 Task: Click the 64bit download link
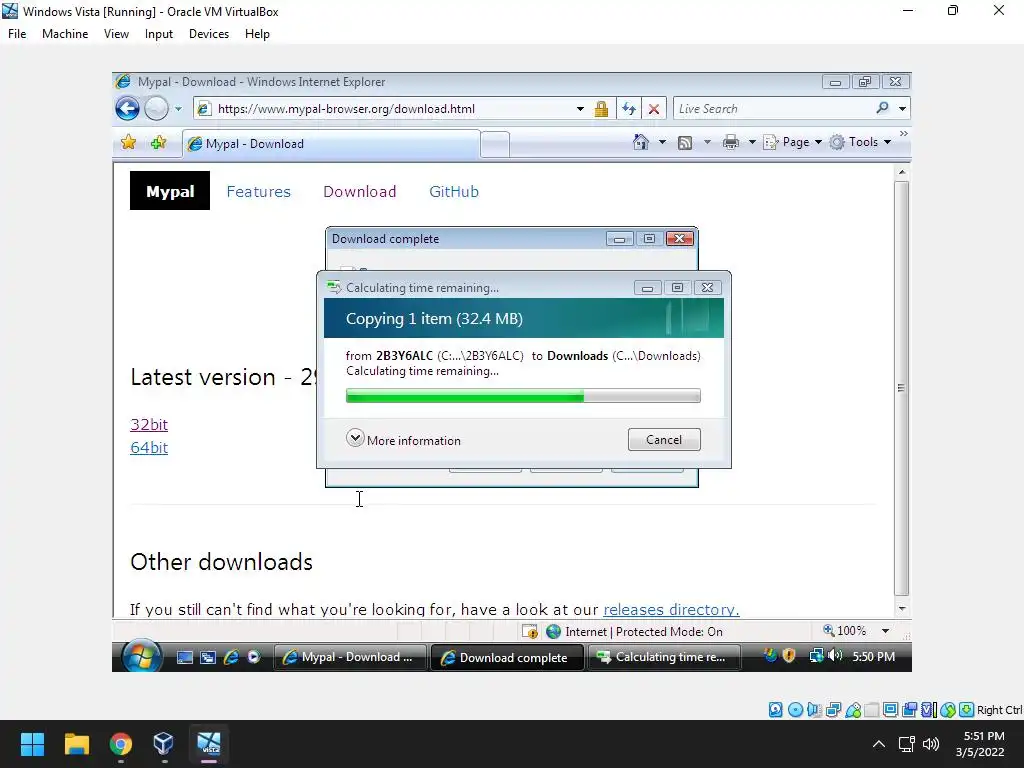(149, 448)
